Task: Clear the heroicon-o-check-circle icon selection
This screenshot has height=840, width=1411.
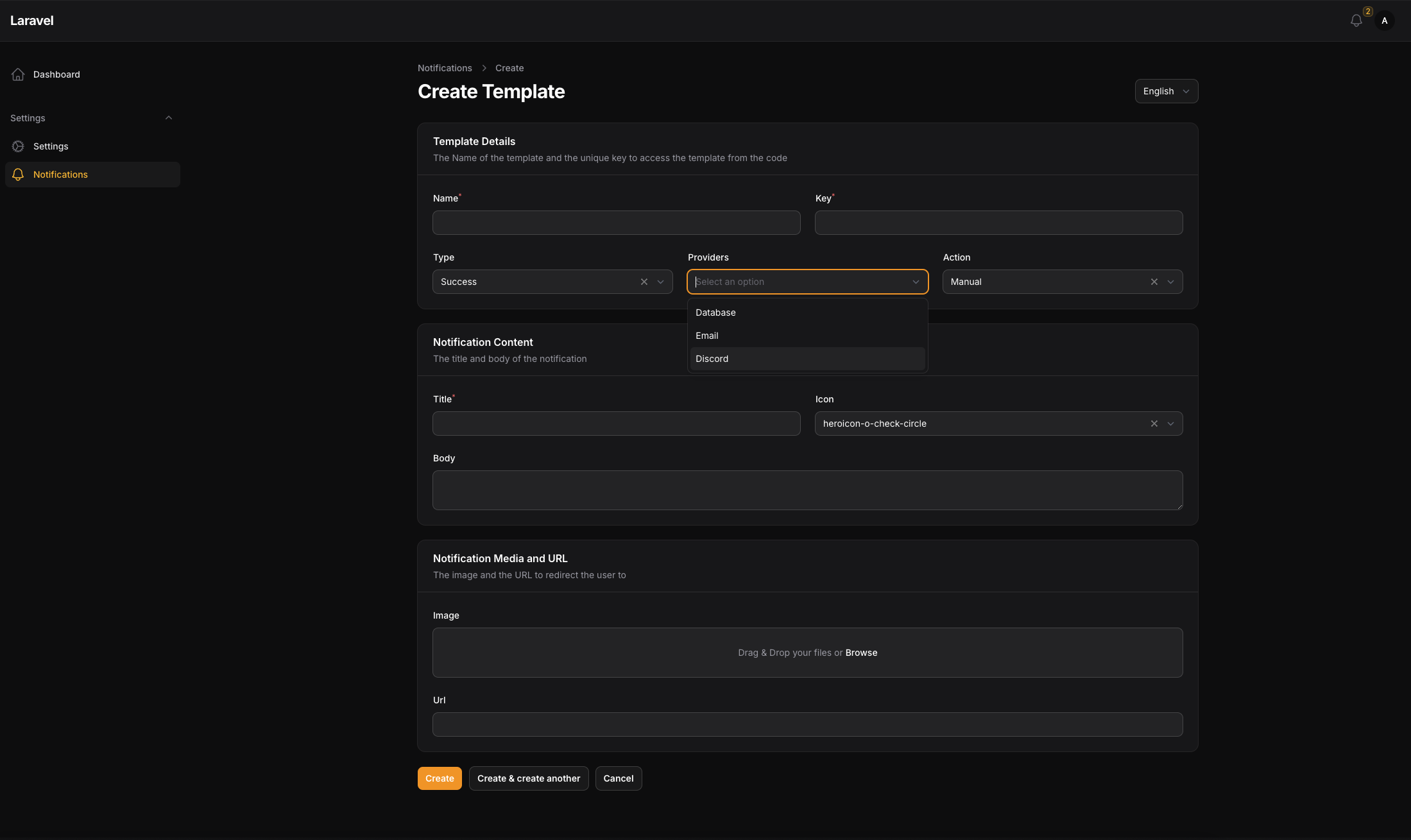Action: pyautogui.click(x=1154, y=424)
